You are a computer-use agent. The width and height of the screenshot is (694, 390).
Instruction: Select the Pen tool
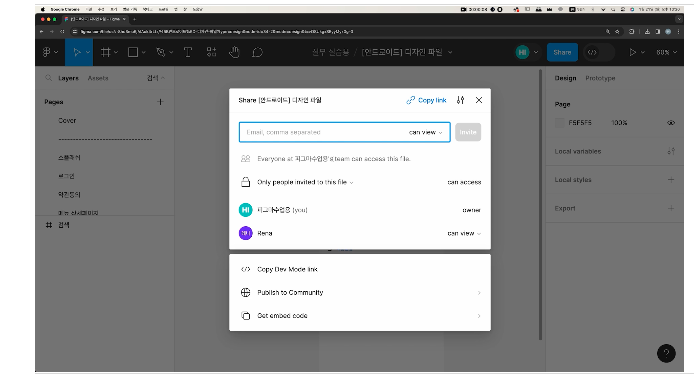point(161,52)
